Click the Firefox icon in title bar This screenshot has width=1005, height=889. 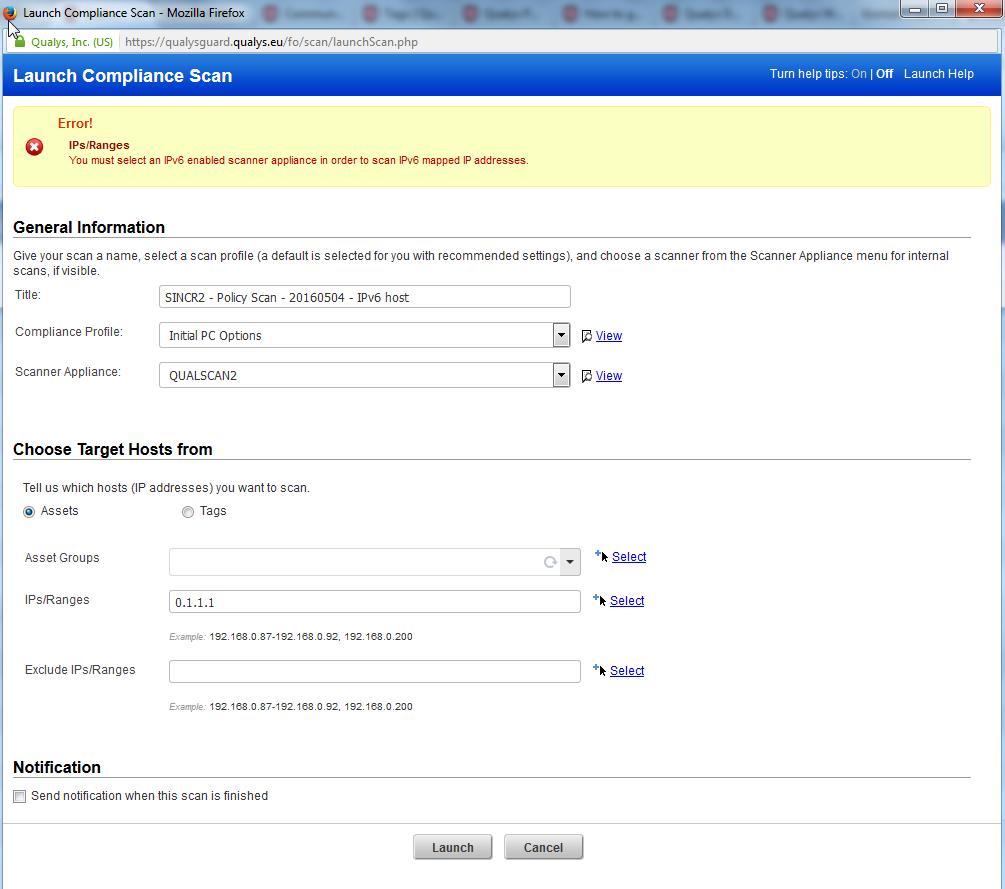(x=11, y=13)
